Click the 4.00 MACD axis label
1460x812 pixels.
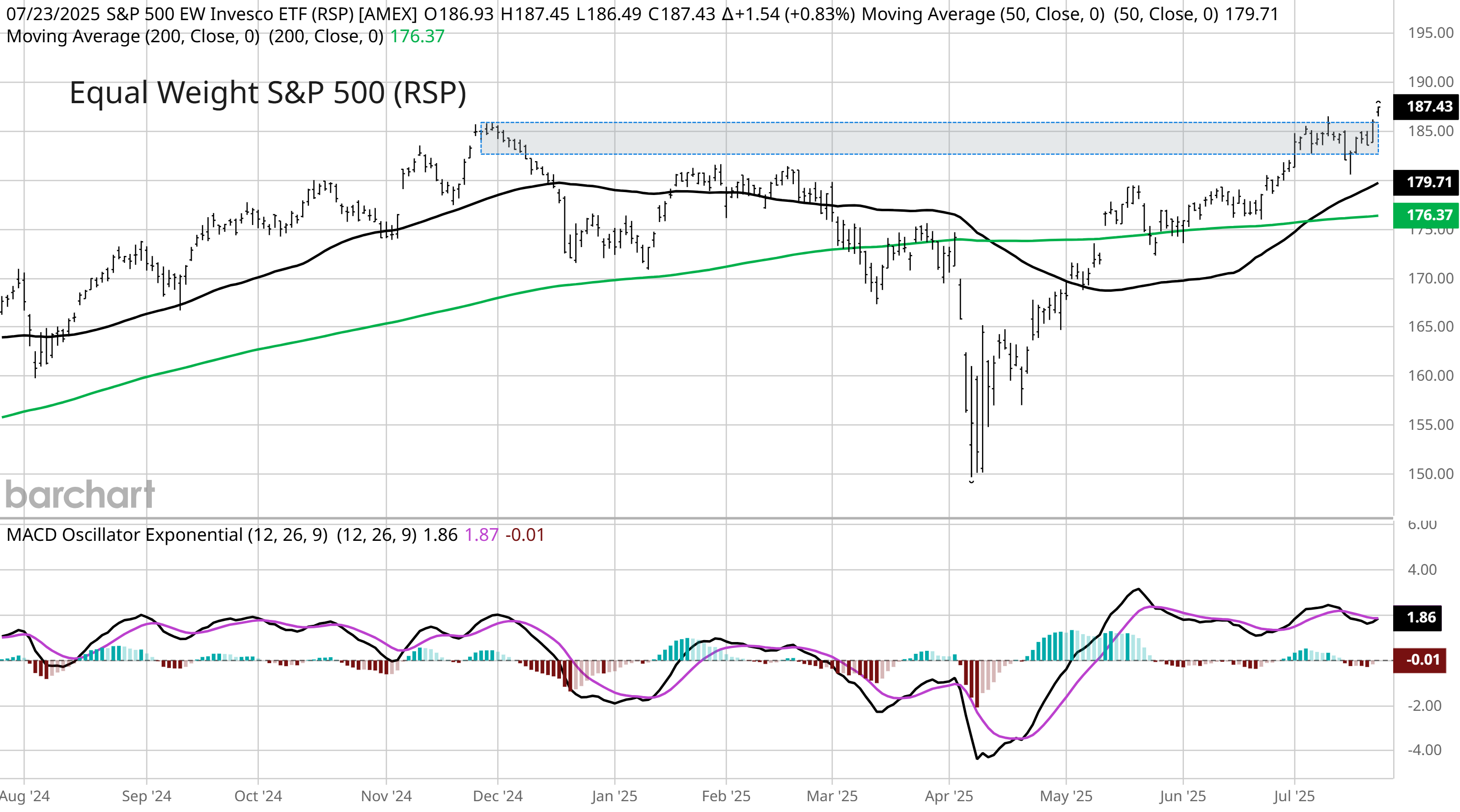pyautogui.click(x=1422, y=569)
